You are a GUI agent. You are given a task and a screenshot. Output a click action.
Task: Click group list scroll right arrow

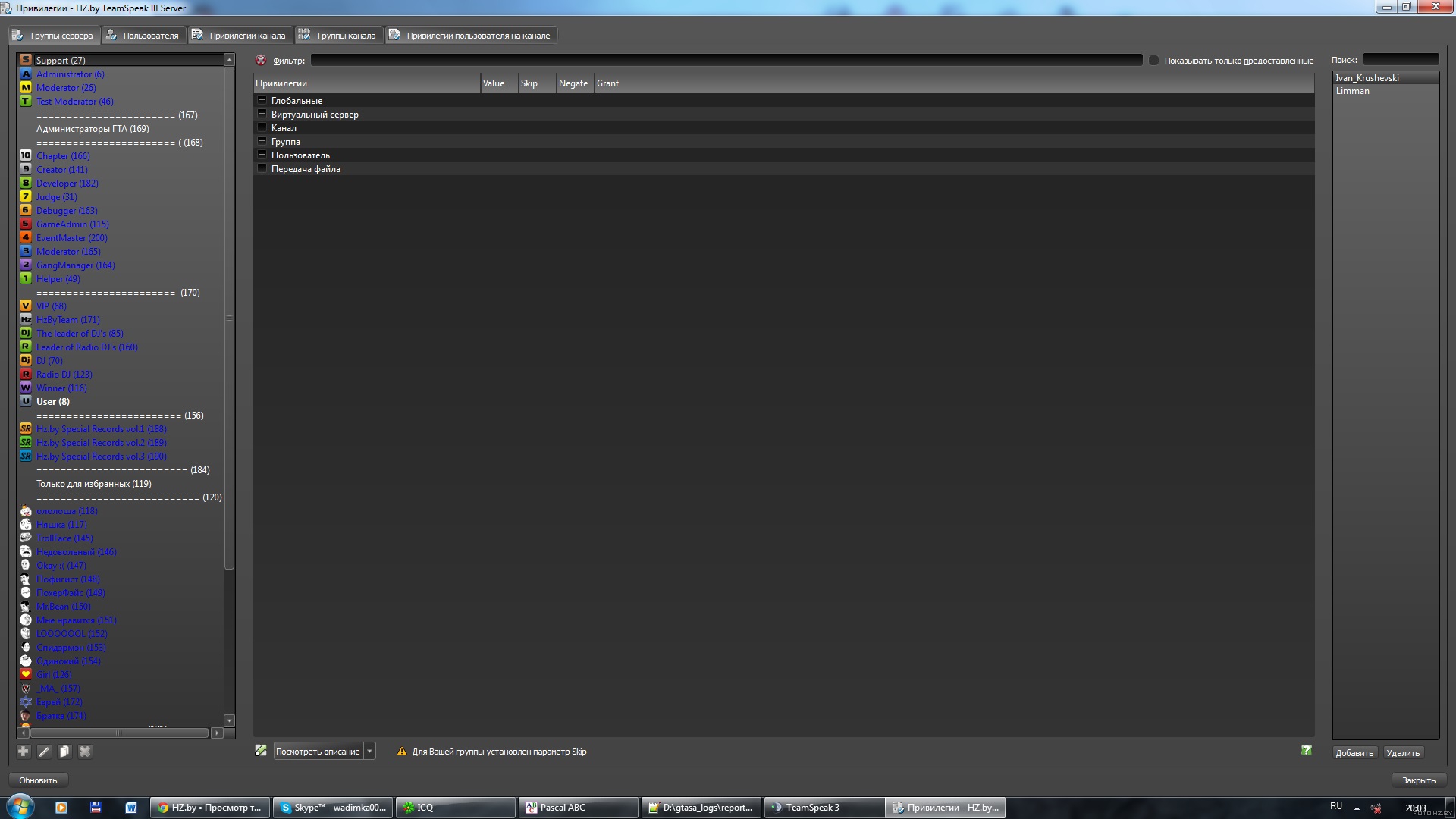pos(217,733)
